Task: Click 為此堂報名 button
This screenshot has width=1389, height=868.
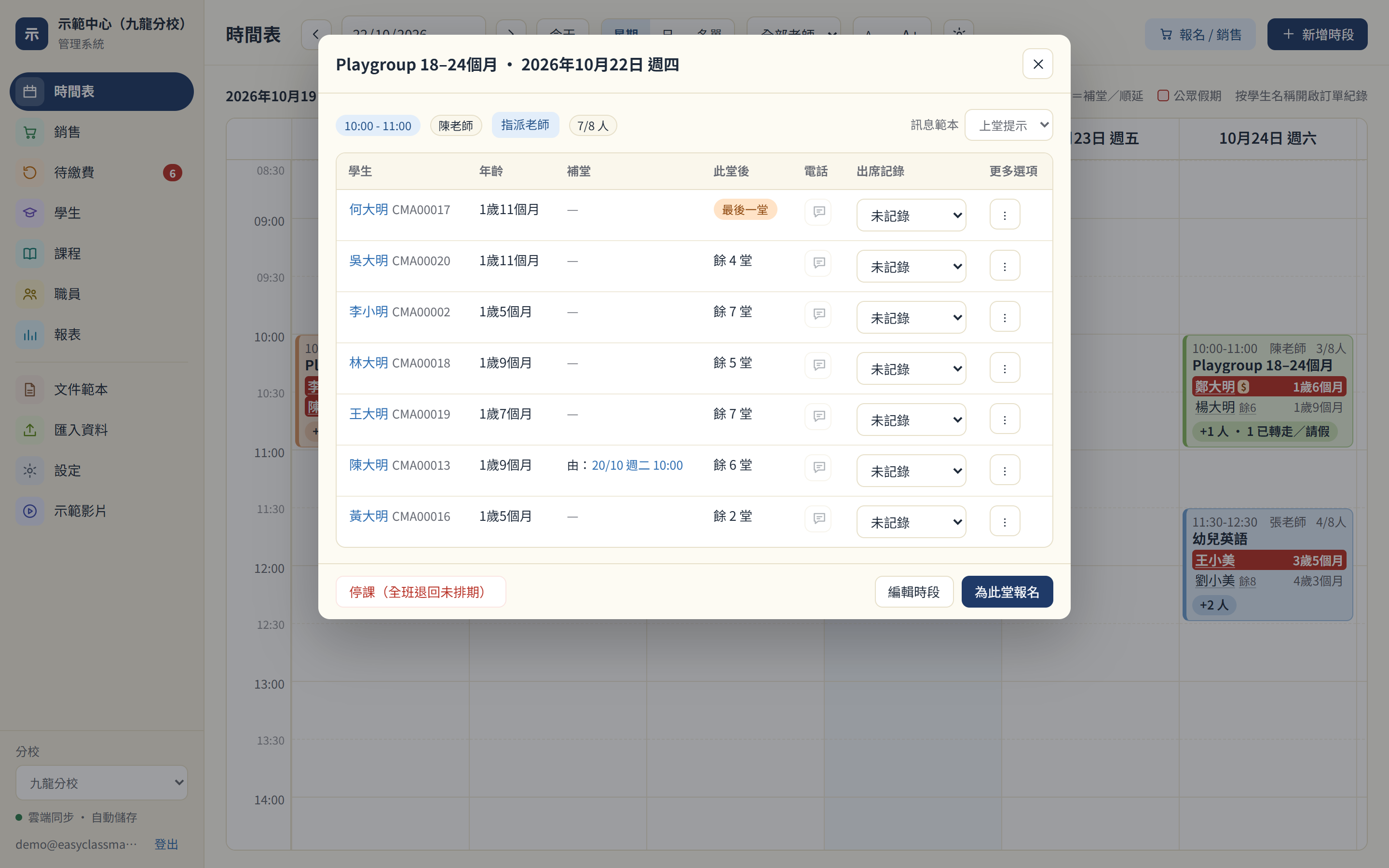Action: point(1007,592)
